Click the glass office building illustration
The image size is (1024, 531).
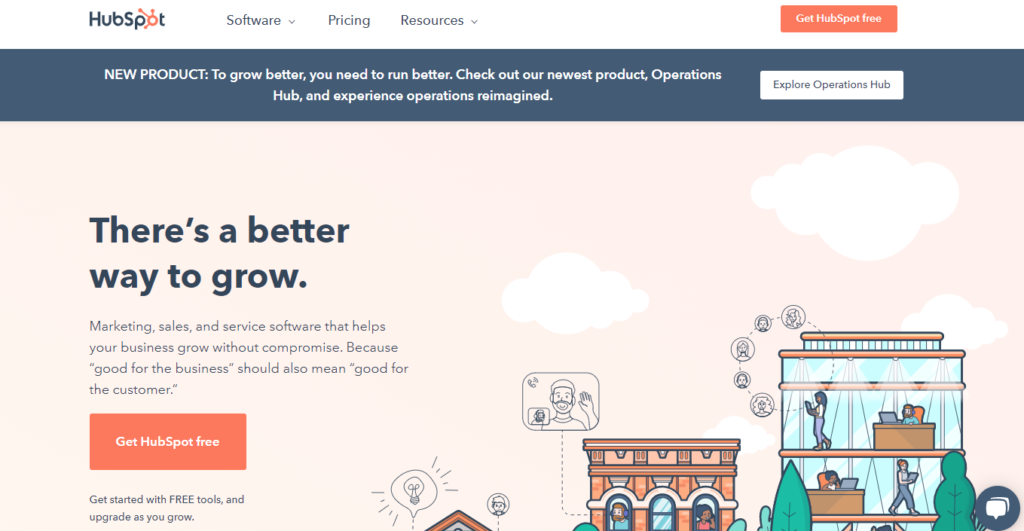872,431
